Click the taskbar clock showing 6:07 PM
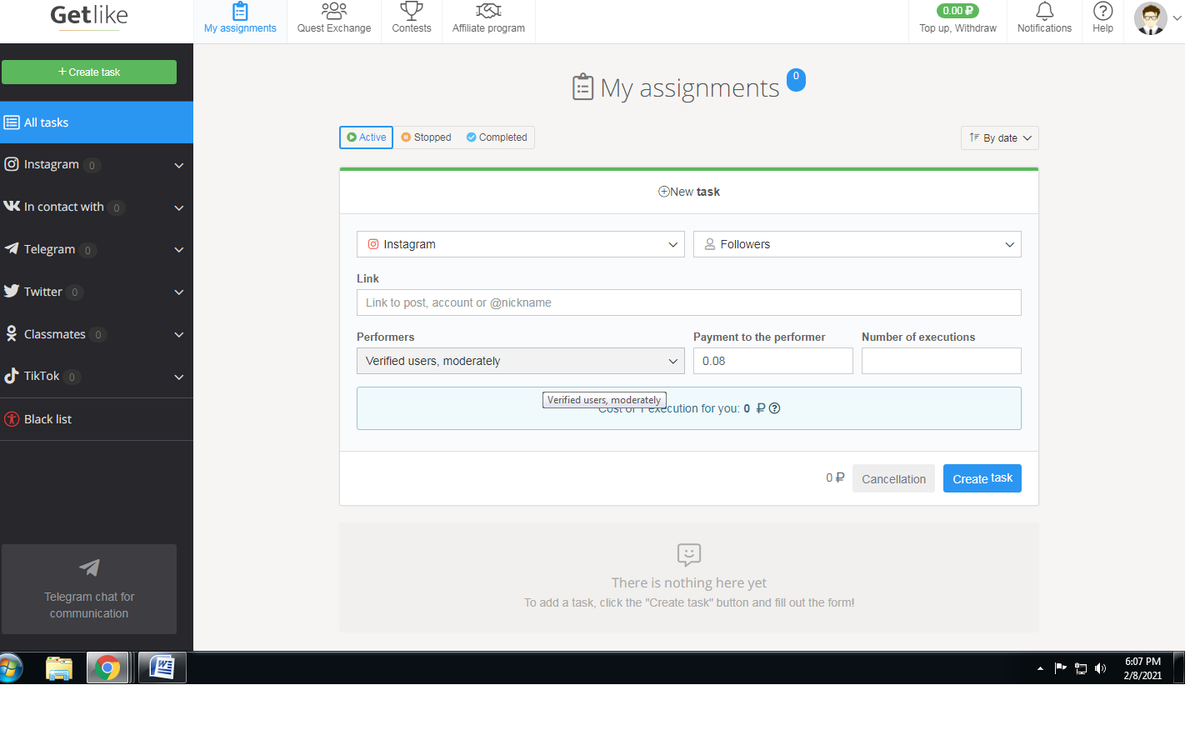Image resolution: width=1200 pixels, height=750 pixels. [x=1142, y=668]
